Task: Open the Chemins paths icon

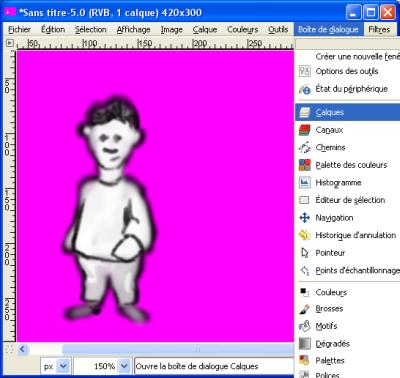Action: click(x=304, y=147)
